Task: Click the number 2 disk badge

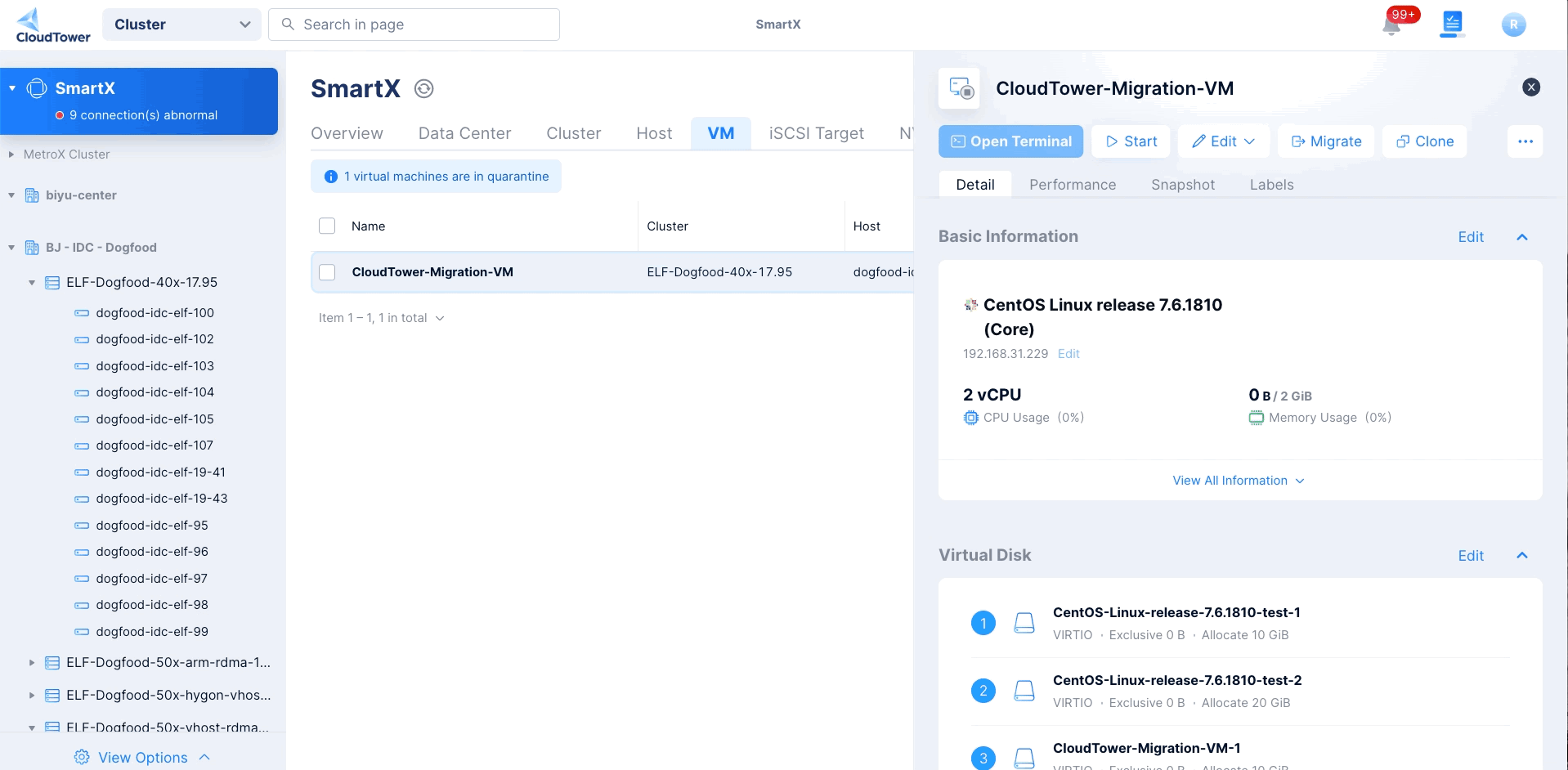Action: (x=983, y=691)
